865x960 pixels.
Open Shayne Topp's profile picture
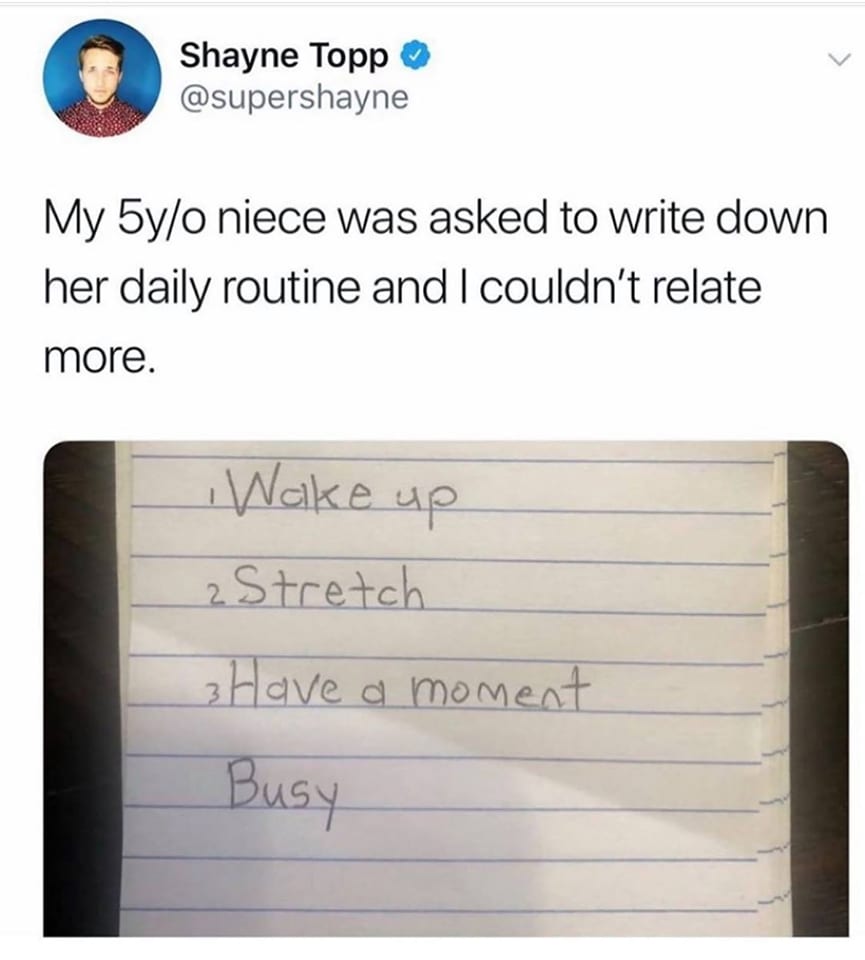tap(102, 77)
